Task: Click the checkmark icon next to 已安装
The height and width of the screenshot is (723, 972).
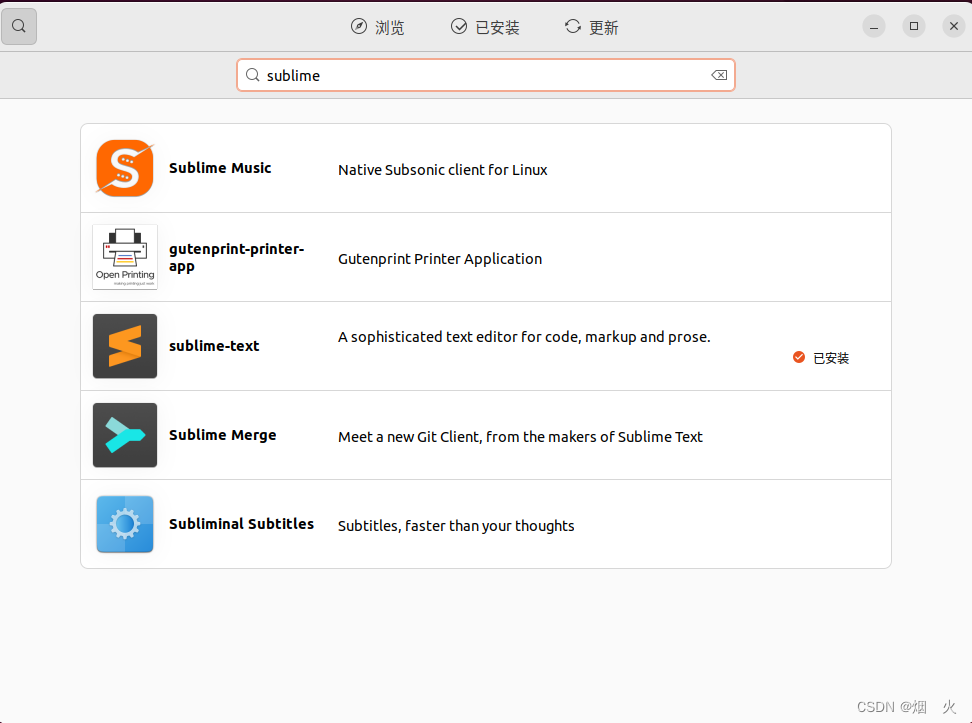Action: (x=459, y=27)
